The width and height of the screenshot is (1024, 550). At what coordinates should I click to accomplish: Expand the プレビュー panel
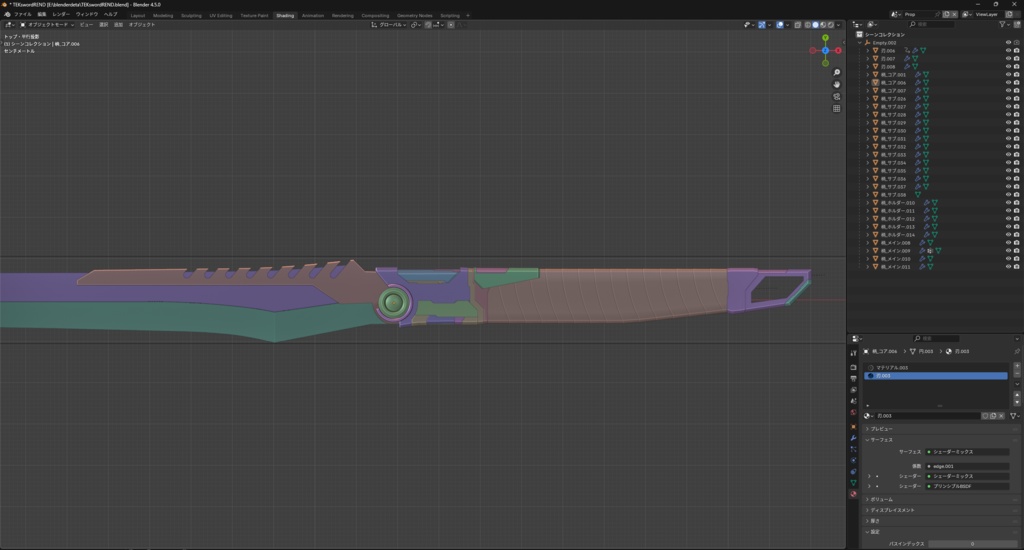(x=881, y=429)
